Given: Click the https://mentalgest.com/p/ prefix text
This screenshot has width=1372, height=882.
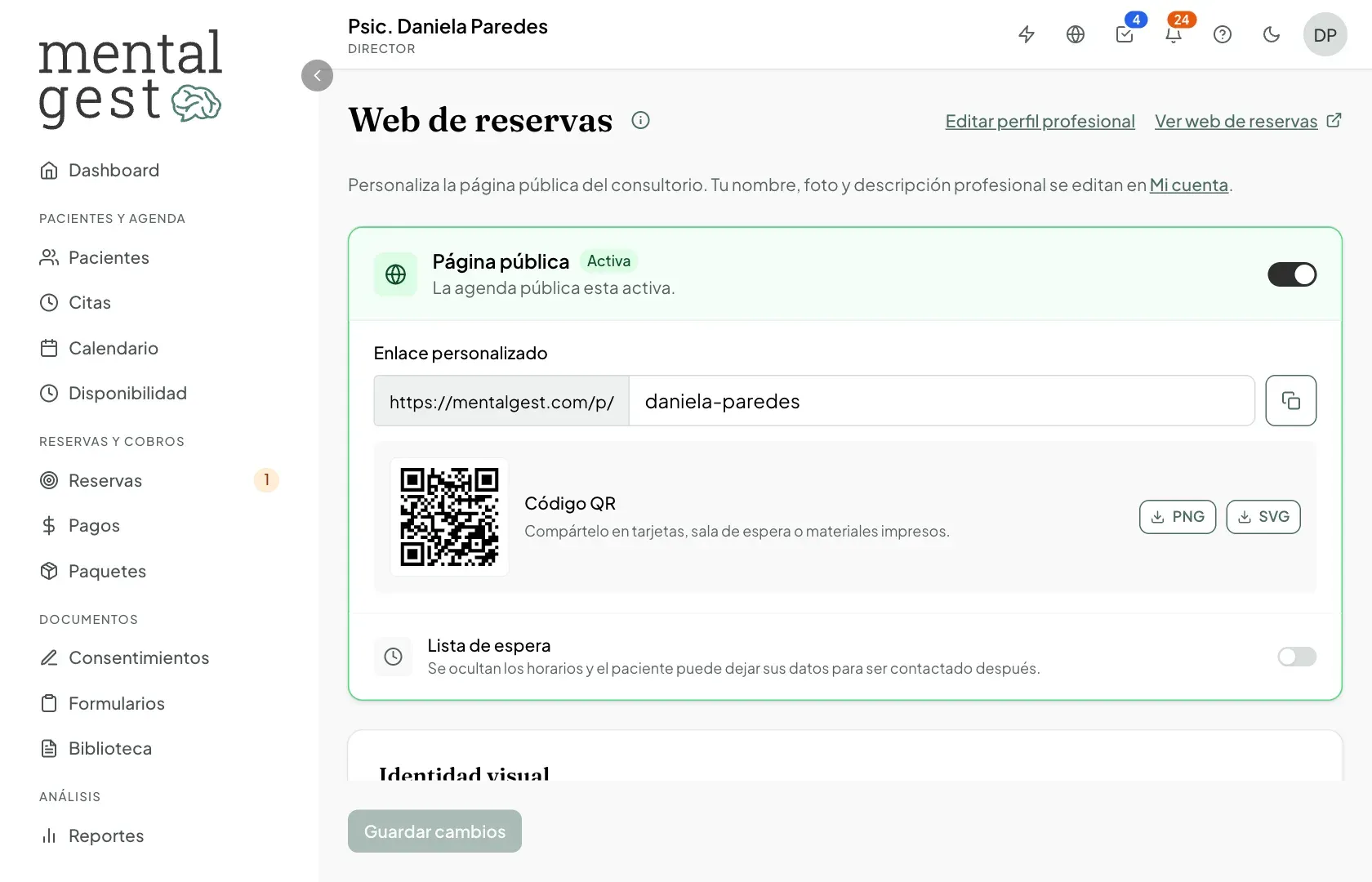Looking at the screenshot, I should [x=501, y=402].
